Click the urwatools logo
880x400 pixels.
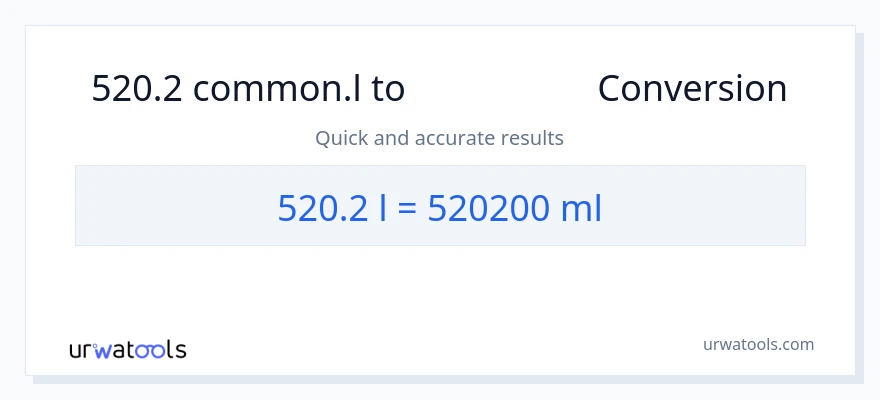[x=127, y=349]
